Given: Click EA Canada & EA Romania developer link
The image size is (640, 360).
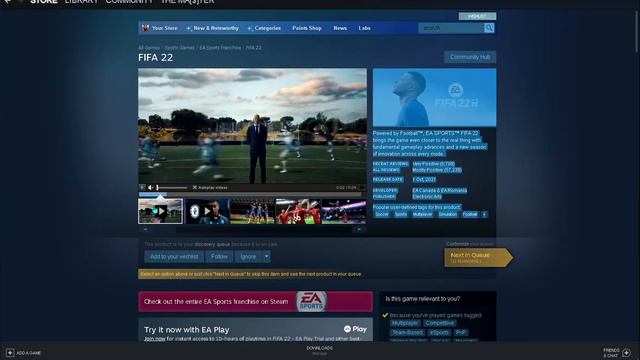Looking at the screenshot, I should pos(440,190).
